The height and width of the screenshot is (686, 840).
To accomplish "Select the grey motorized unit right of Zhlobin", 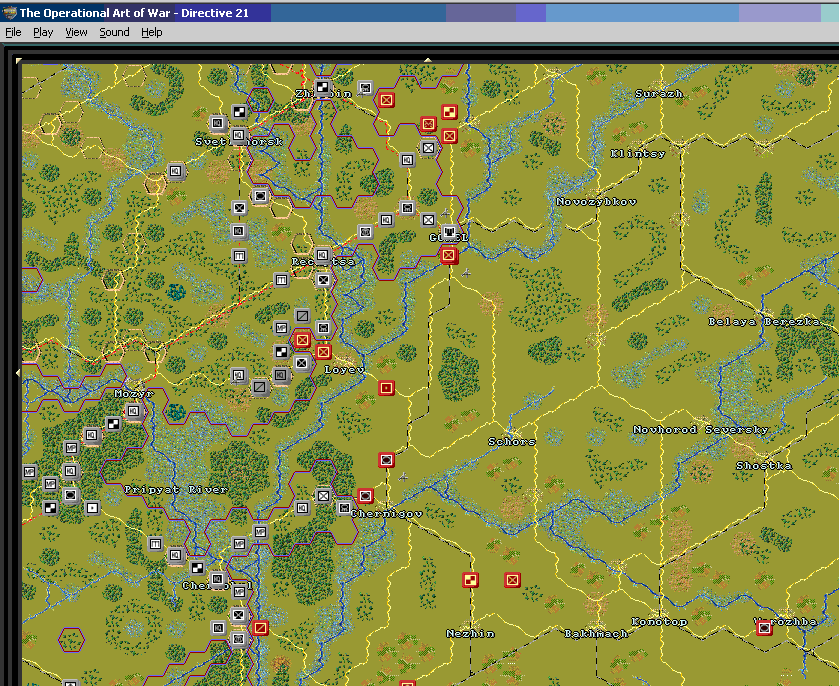I will [365, 88].
